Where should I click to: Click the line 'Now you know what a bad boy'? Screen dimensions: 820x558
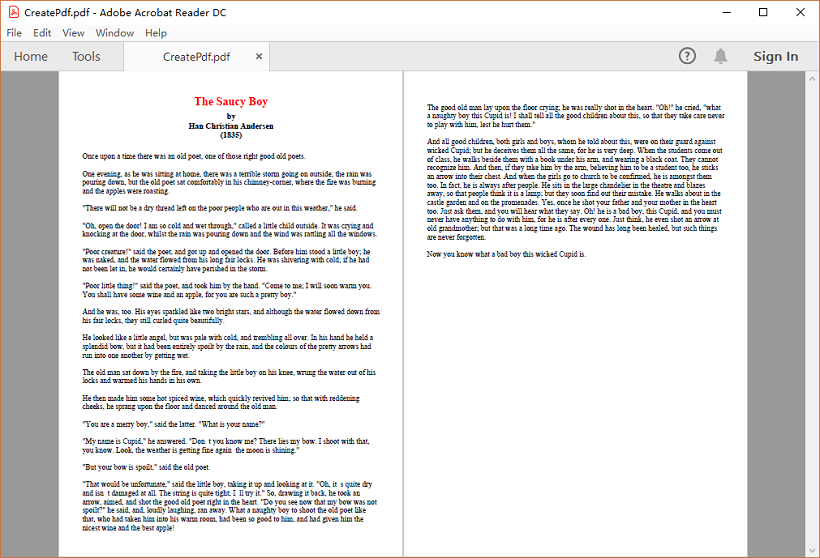tap(506, 254)
